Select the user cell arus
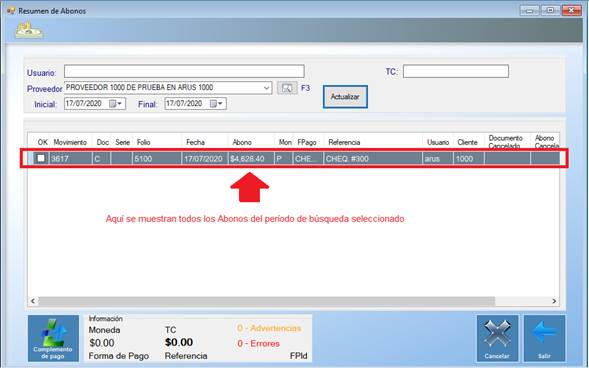The height and width of the screenshot is (368, 589). (x=438, y=158)
